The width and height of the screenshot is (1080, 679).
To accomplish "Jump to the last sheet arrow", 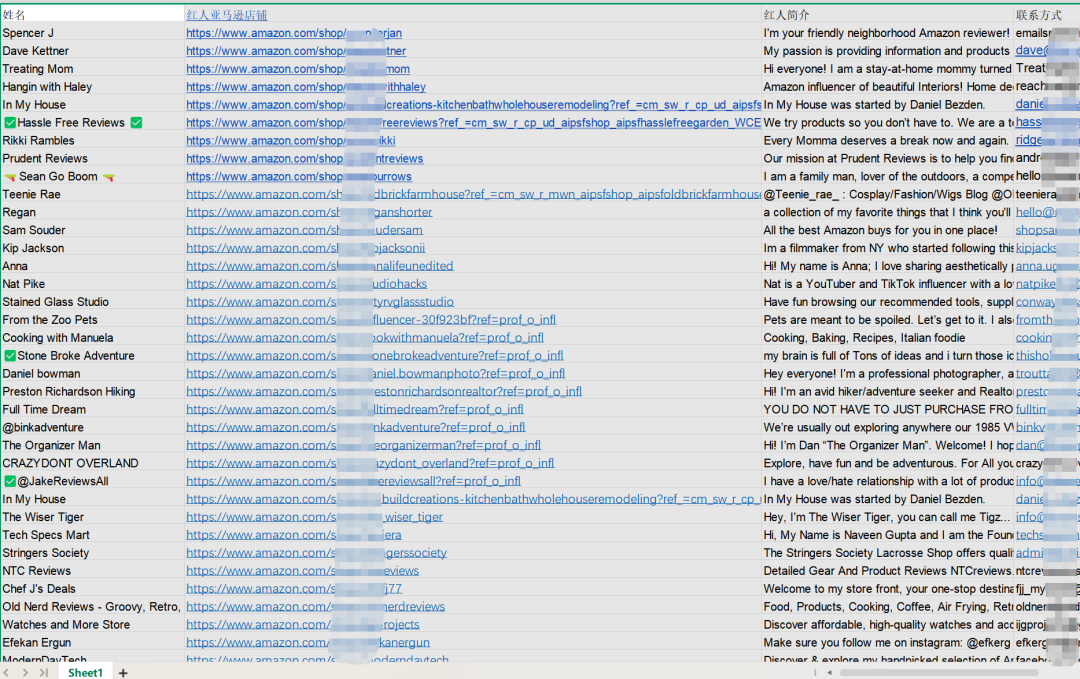I will (x=44, y=673).
